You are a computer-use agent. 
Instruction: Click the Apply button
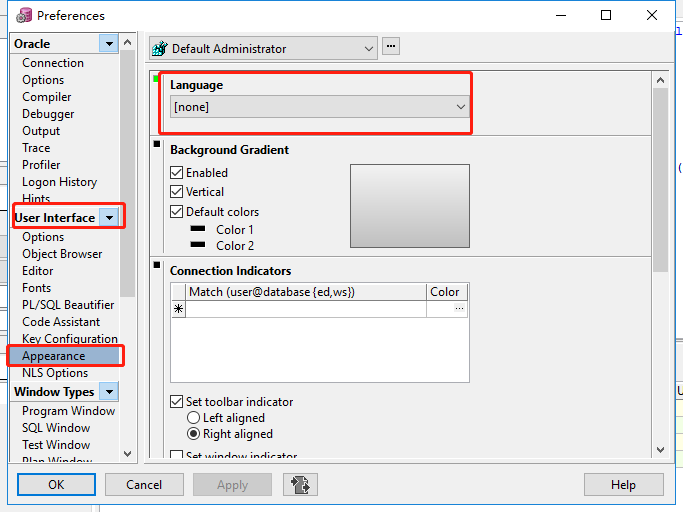[233, 485]
